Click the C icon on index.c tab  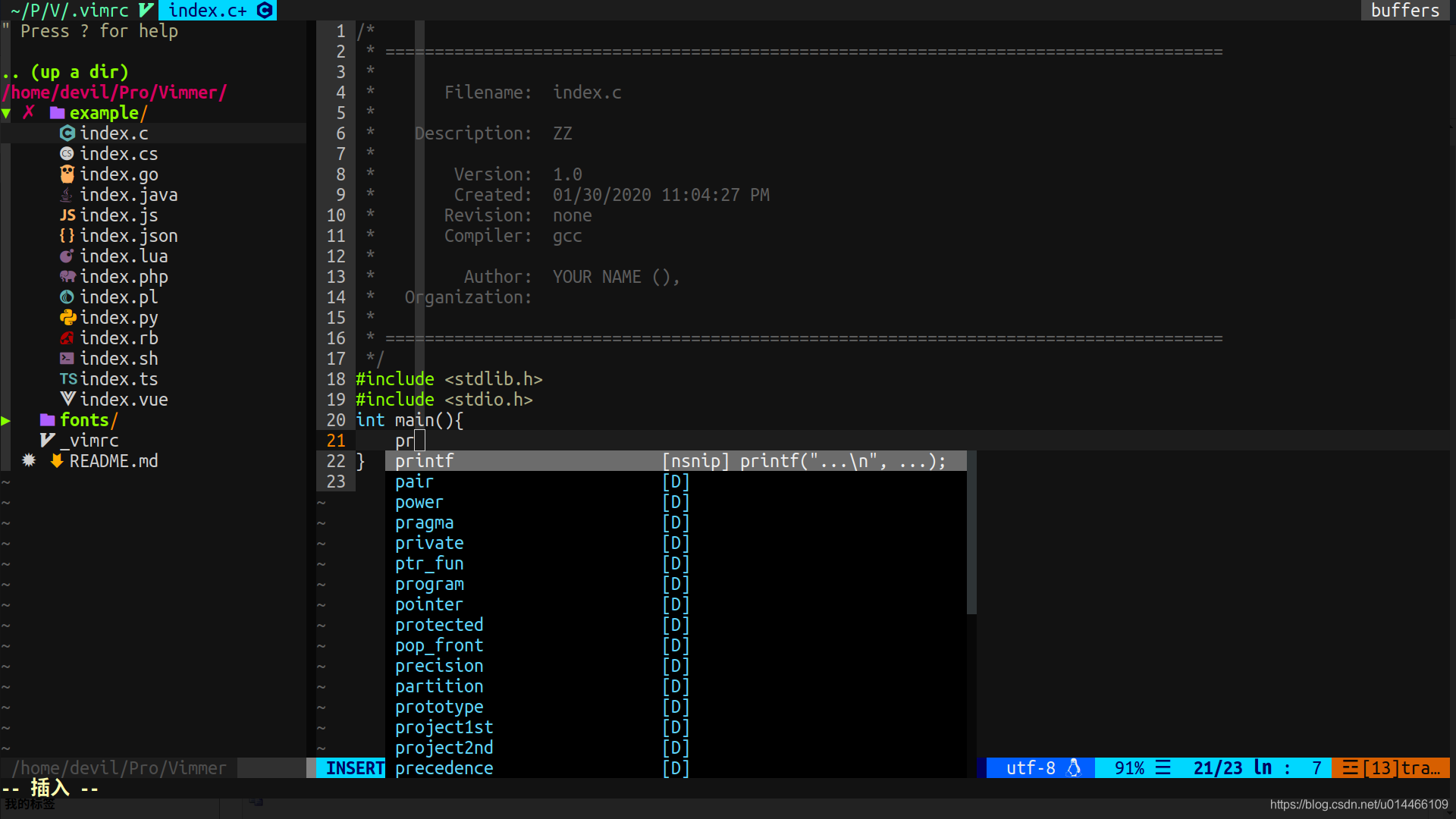click(265, 11)
